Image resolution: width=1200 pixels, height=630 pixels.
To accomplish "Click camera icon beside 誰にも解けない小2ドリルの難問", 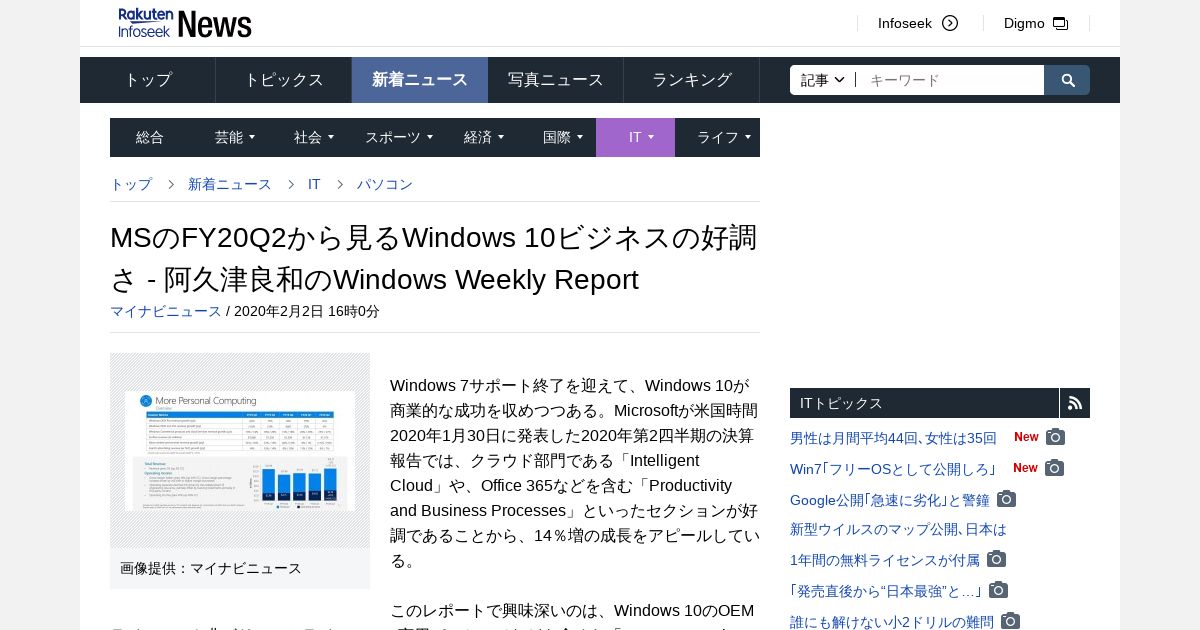I will 1010,621.
